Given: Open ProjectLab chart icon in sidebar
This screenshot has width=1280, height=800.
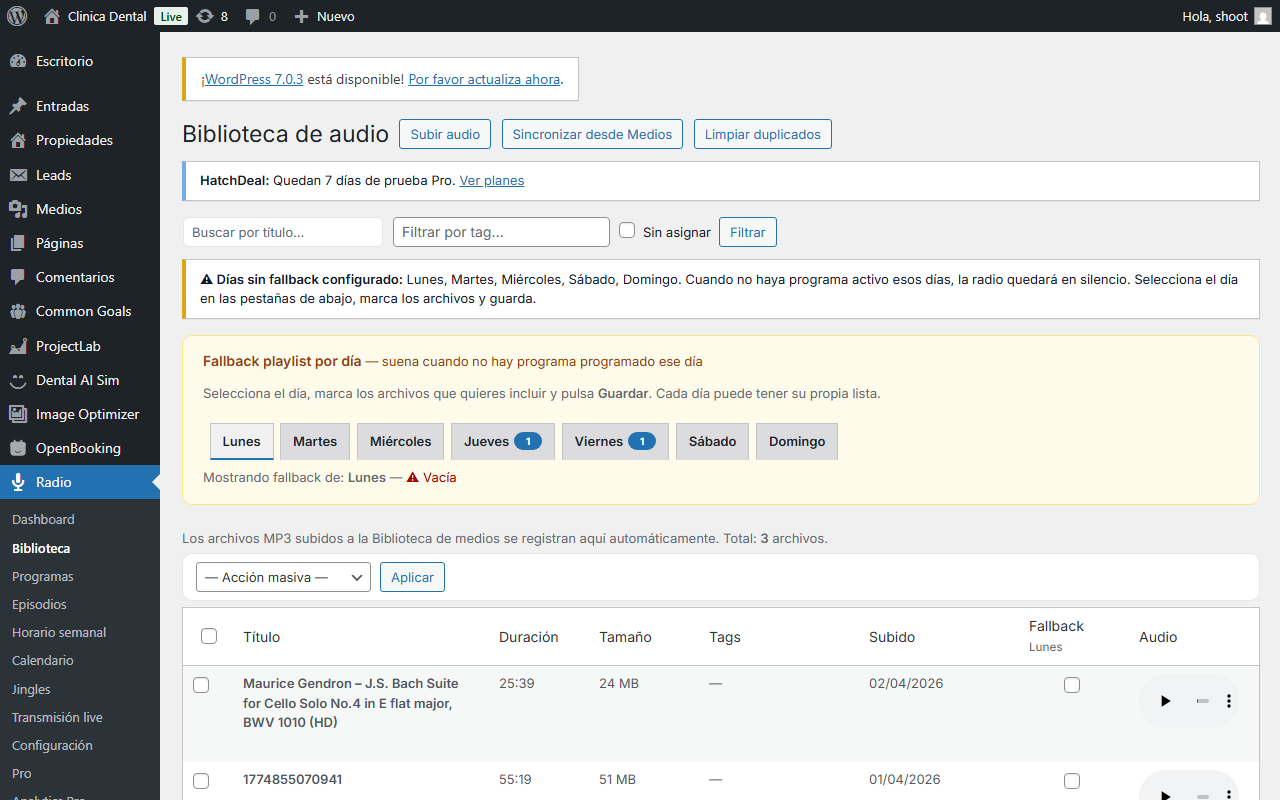Looking at the screenshot, I should coord(18,346).
